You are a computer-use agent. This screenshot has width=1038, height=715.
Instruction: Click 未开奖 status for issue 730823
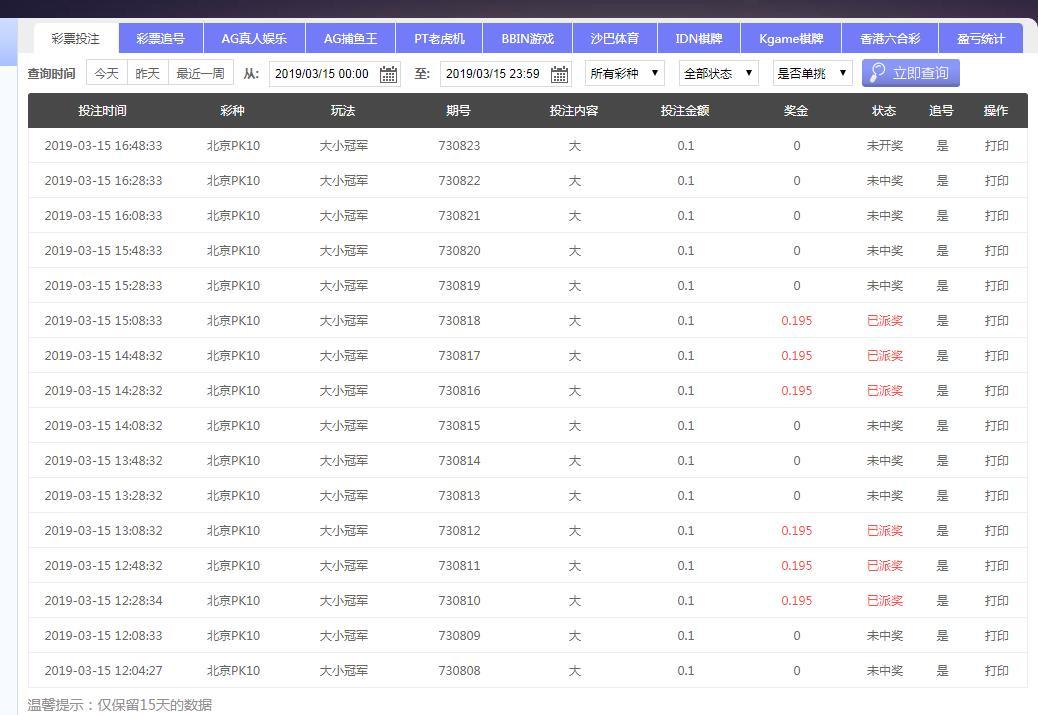tap(885, 146)
